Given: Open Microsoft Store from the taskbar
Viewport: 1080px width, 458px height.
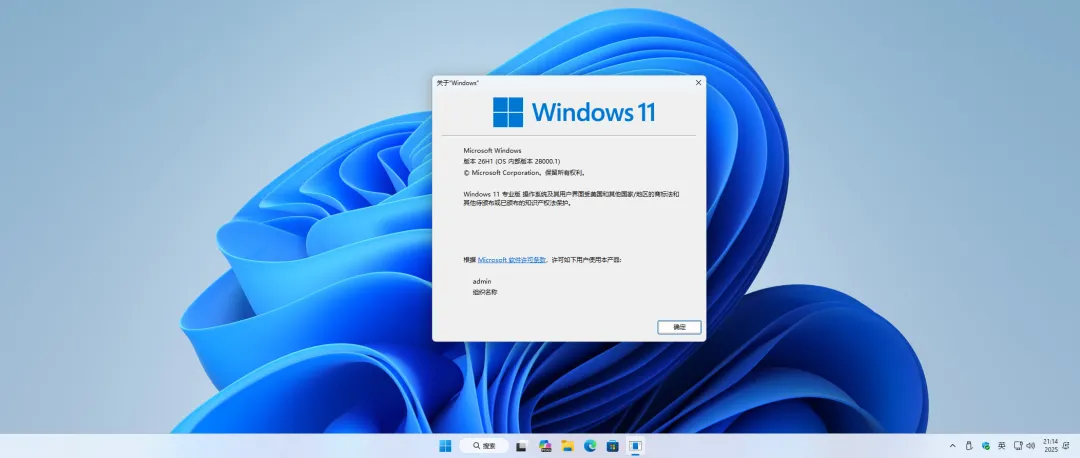Looking at the screenshot, I should click(x=612, y=446).
